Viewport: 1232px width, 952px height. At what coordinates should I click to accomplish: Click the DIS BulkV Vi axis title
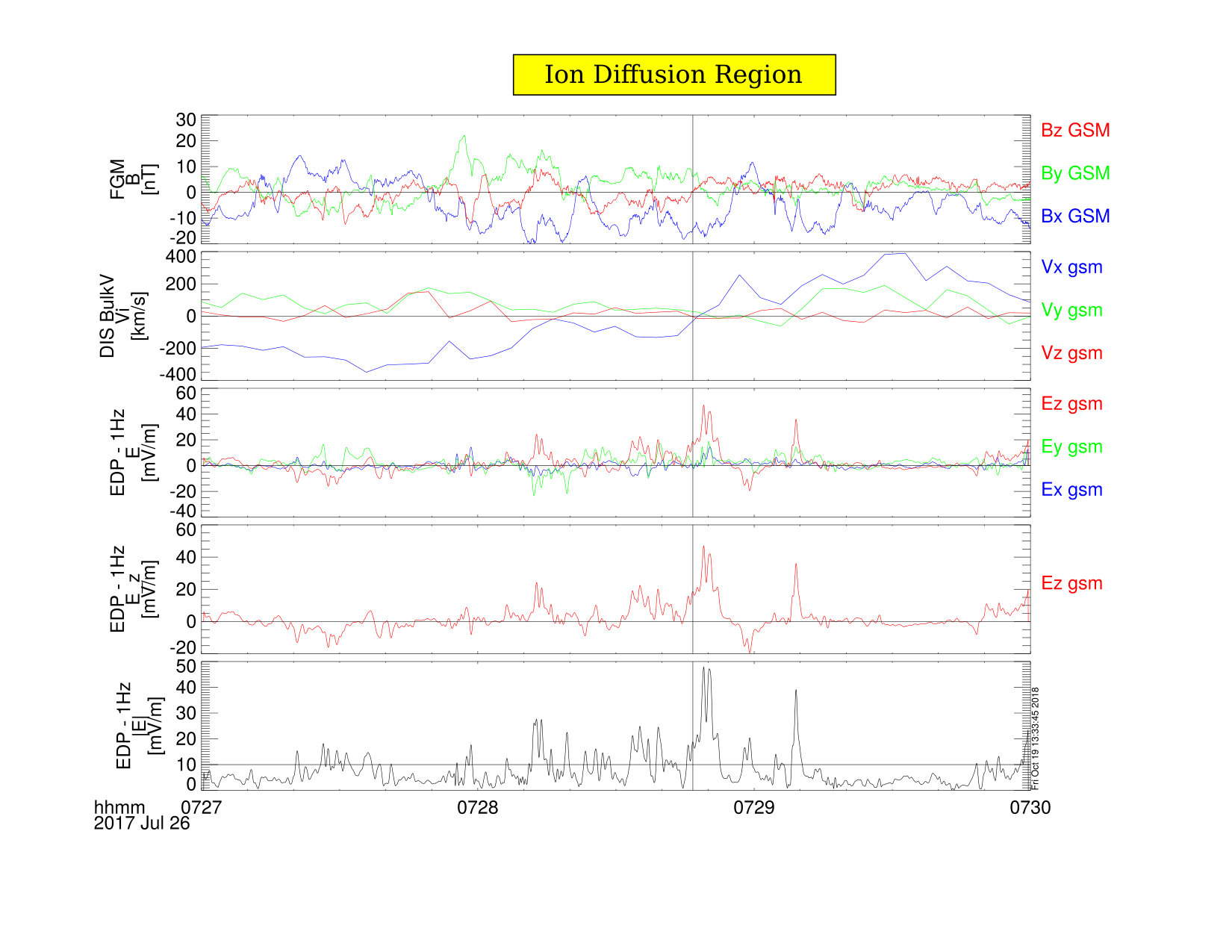[x=123, y=316]
